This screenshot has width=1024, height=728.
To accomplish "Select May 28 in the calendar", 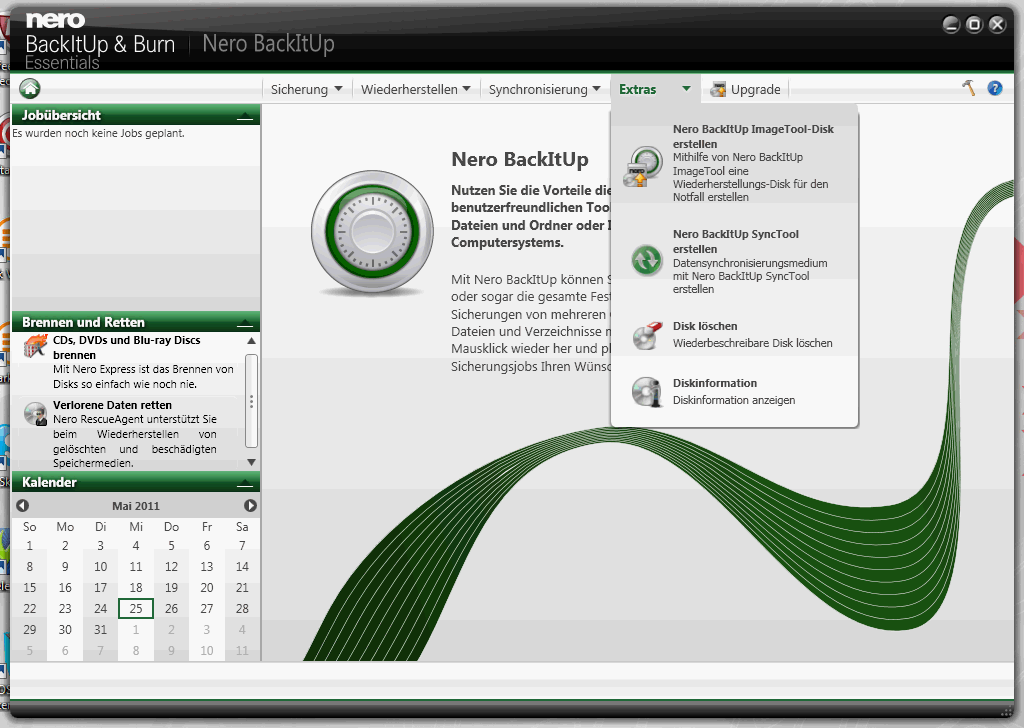I will coord(242,609).
